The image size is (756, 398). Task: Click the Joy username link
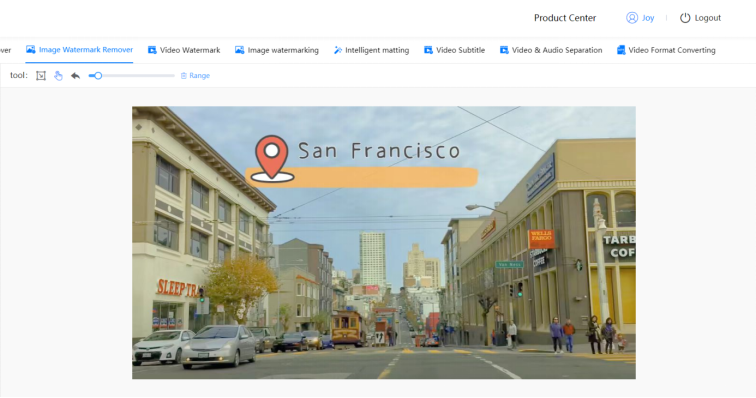coord(648,18)
